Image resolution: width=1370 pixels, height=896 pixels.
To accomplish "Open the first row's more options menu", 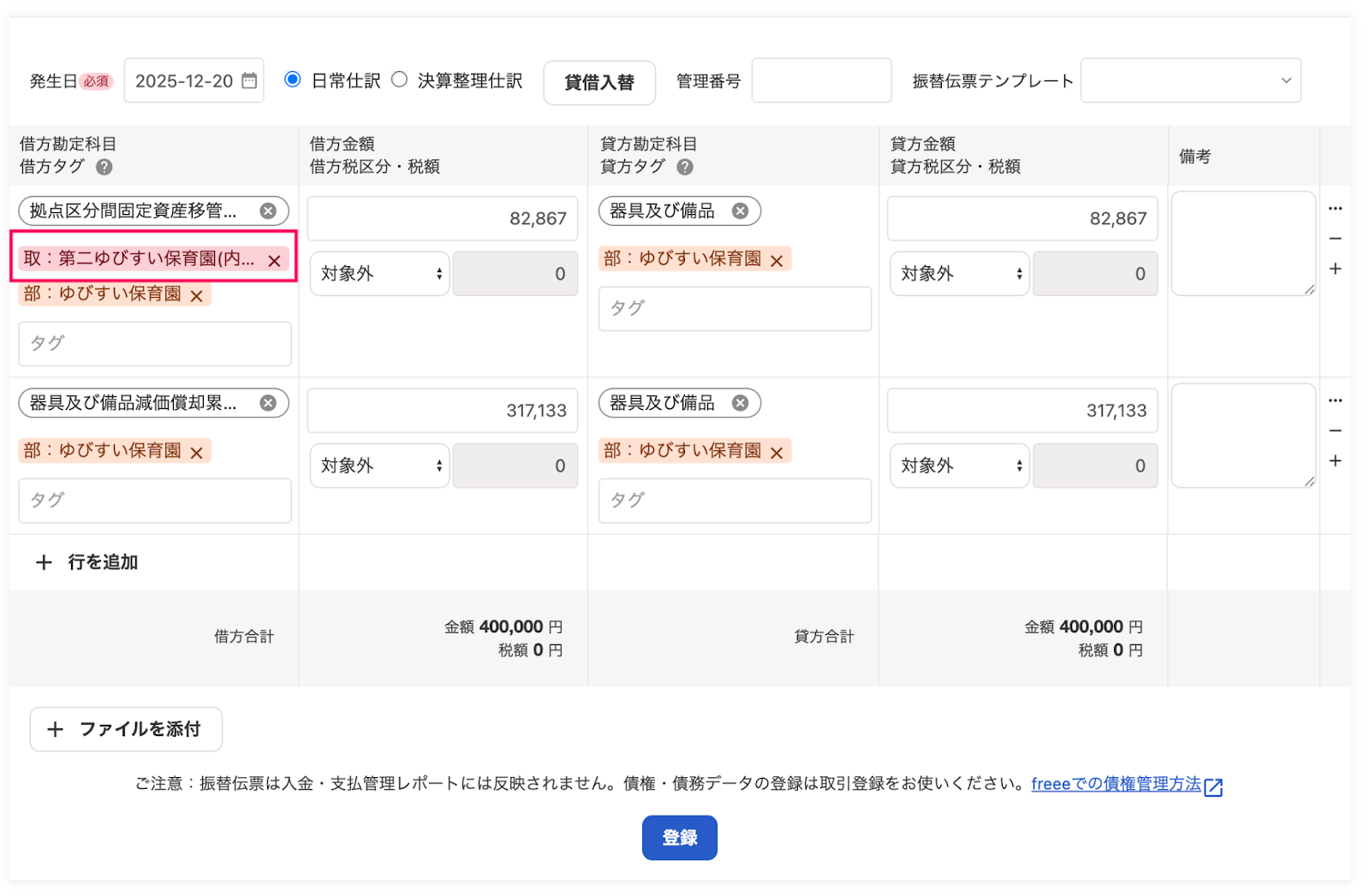I will pos(1336,208).
